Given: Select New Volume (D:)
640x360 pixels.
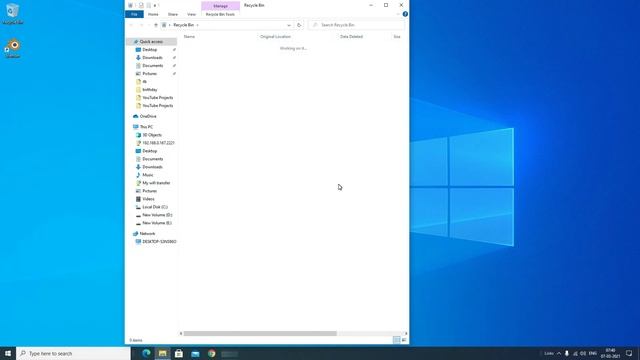Looking at the screenshot, I should pos(157,215).
